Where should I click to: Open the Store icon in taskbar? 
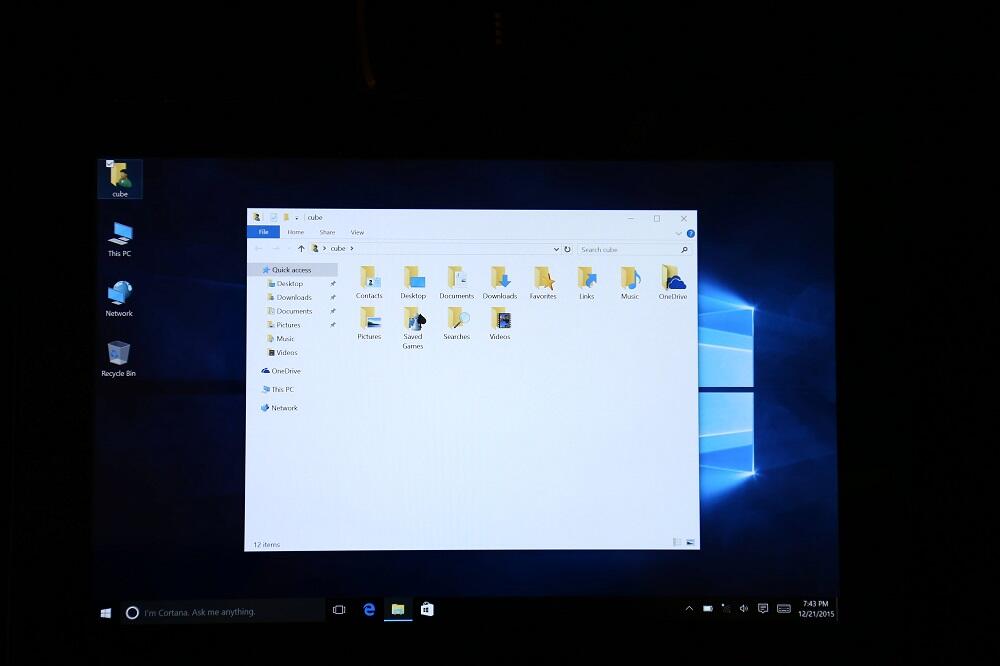pos(427,609)
